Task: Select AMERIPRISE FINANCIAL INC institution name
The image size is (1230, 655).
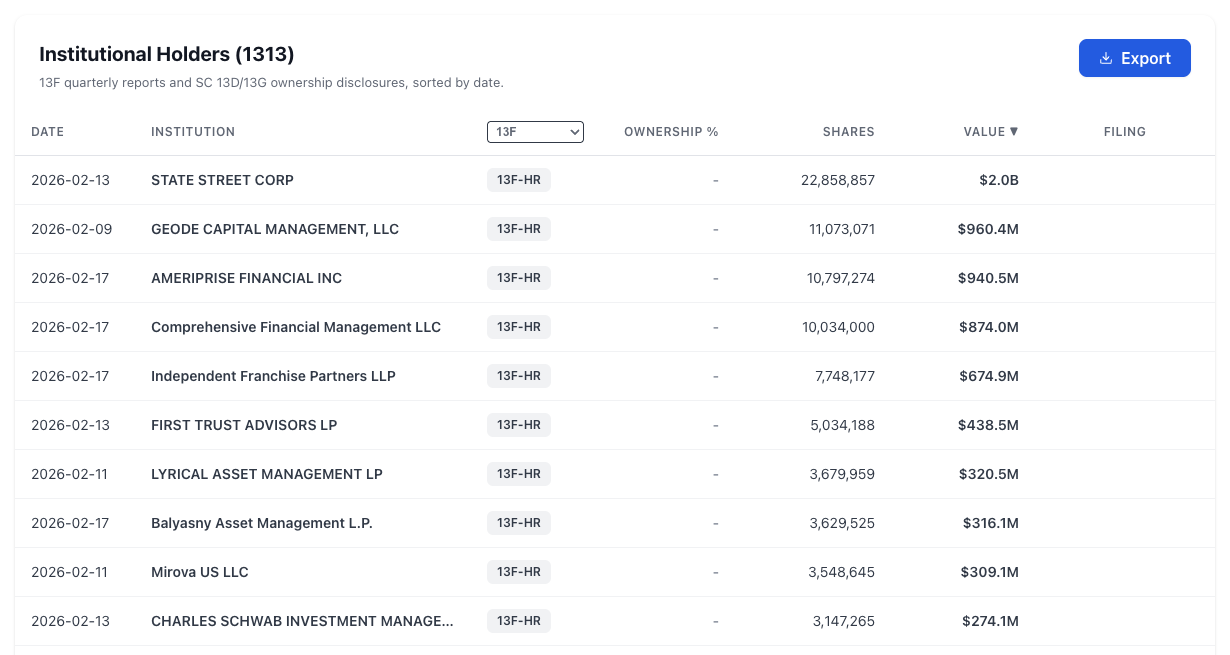Action: [246, 278]
